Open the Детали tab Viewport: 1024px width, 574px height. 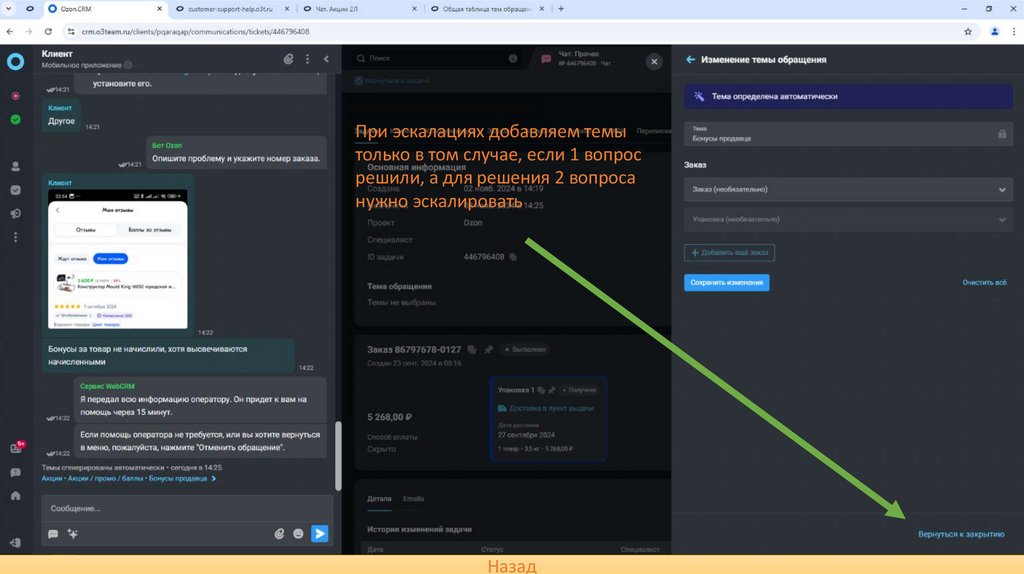[379, 499]
